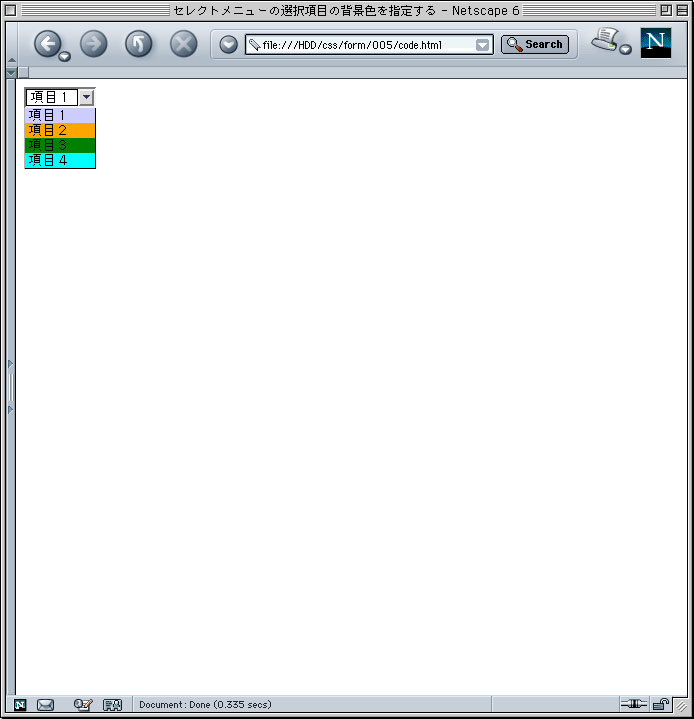Click the Netscape N logo throbber
This screenshot has width=694, height=719.
click(656, 43)
